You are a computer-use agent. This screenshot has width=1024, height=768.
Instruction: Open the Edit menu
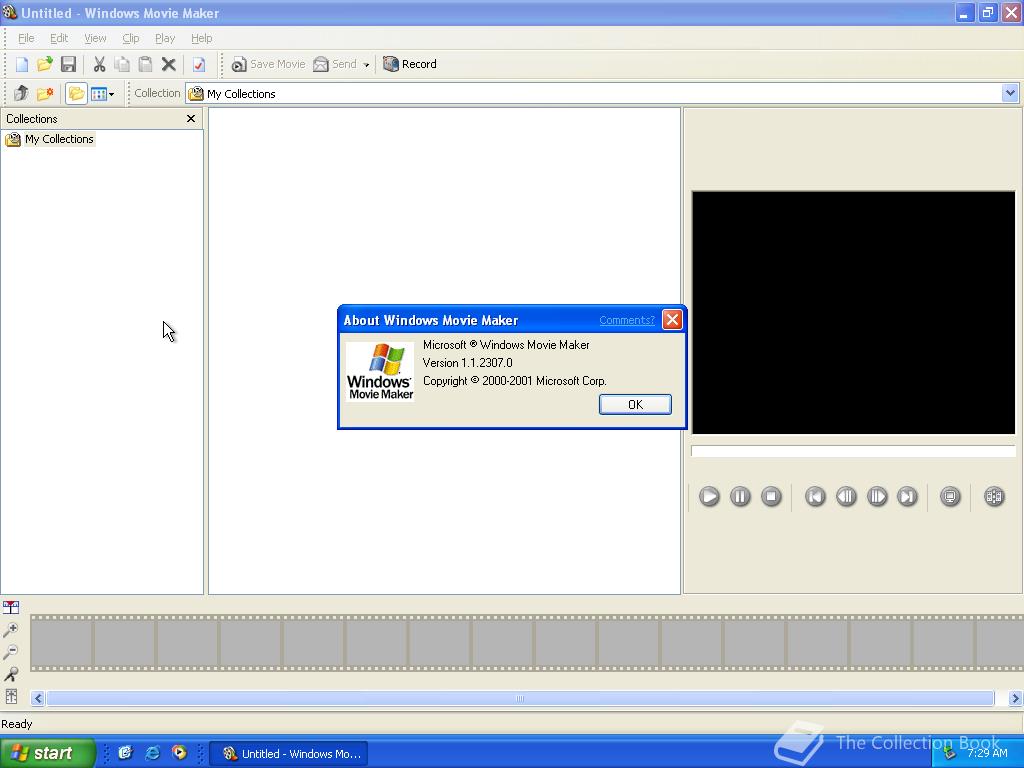[x=59, y=38]
